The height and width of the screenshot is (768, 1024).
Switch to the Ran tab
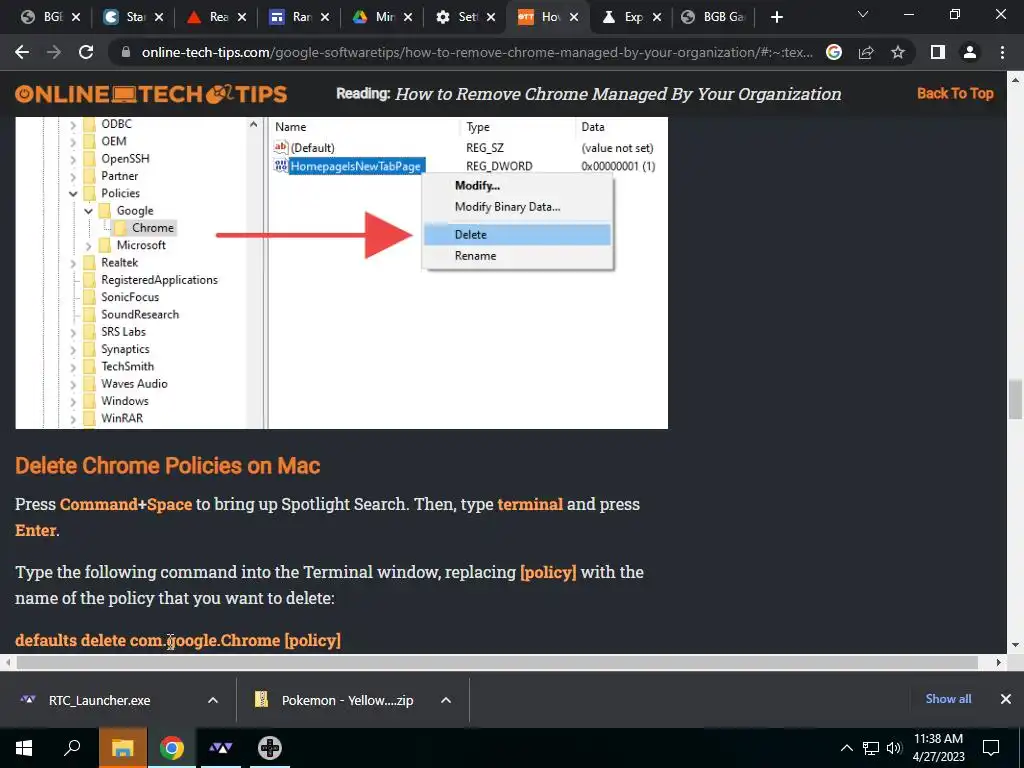(294, 17)
